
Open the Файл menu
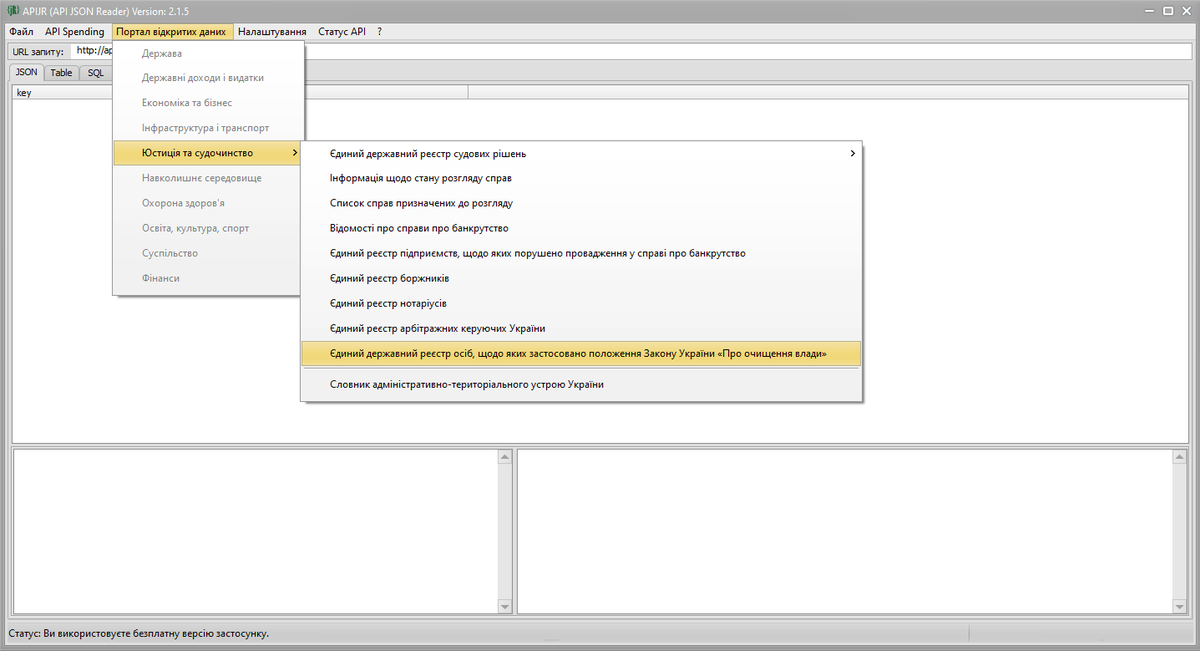pyautogui.click(x=21, y=32)
